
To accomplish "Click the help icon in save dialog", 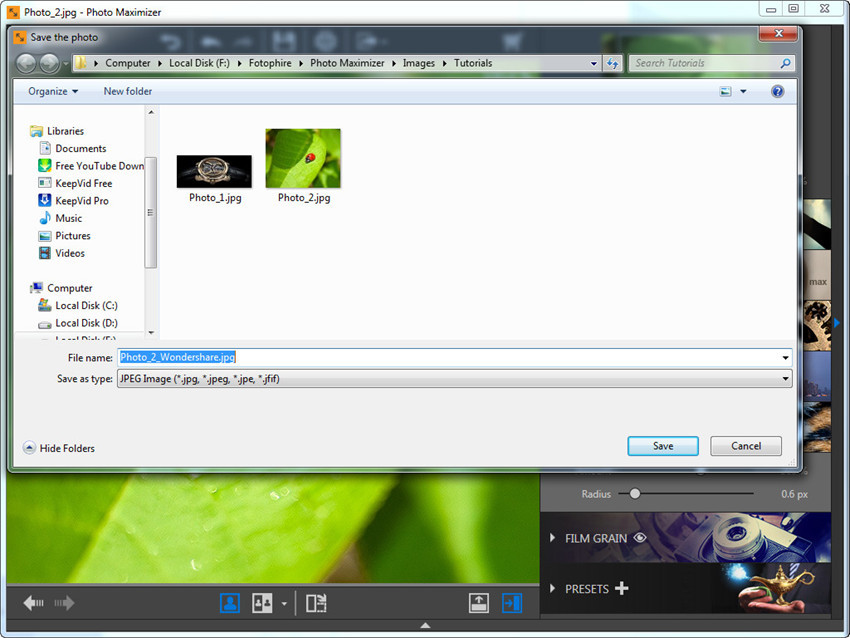I will click(777, 91).
